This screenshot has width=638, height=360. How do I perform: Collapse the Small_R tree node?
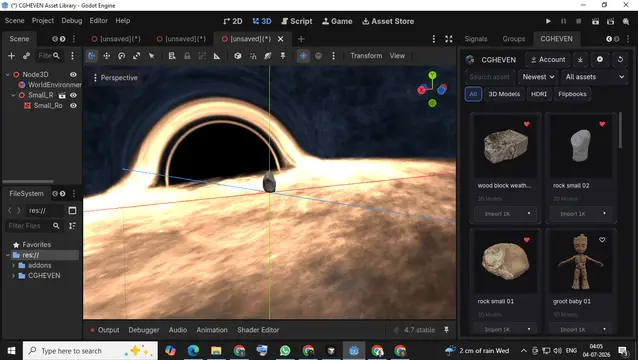[x=13, y=95]
